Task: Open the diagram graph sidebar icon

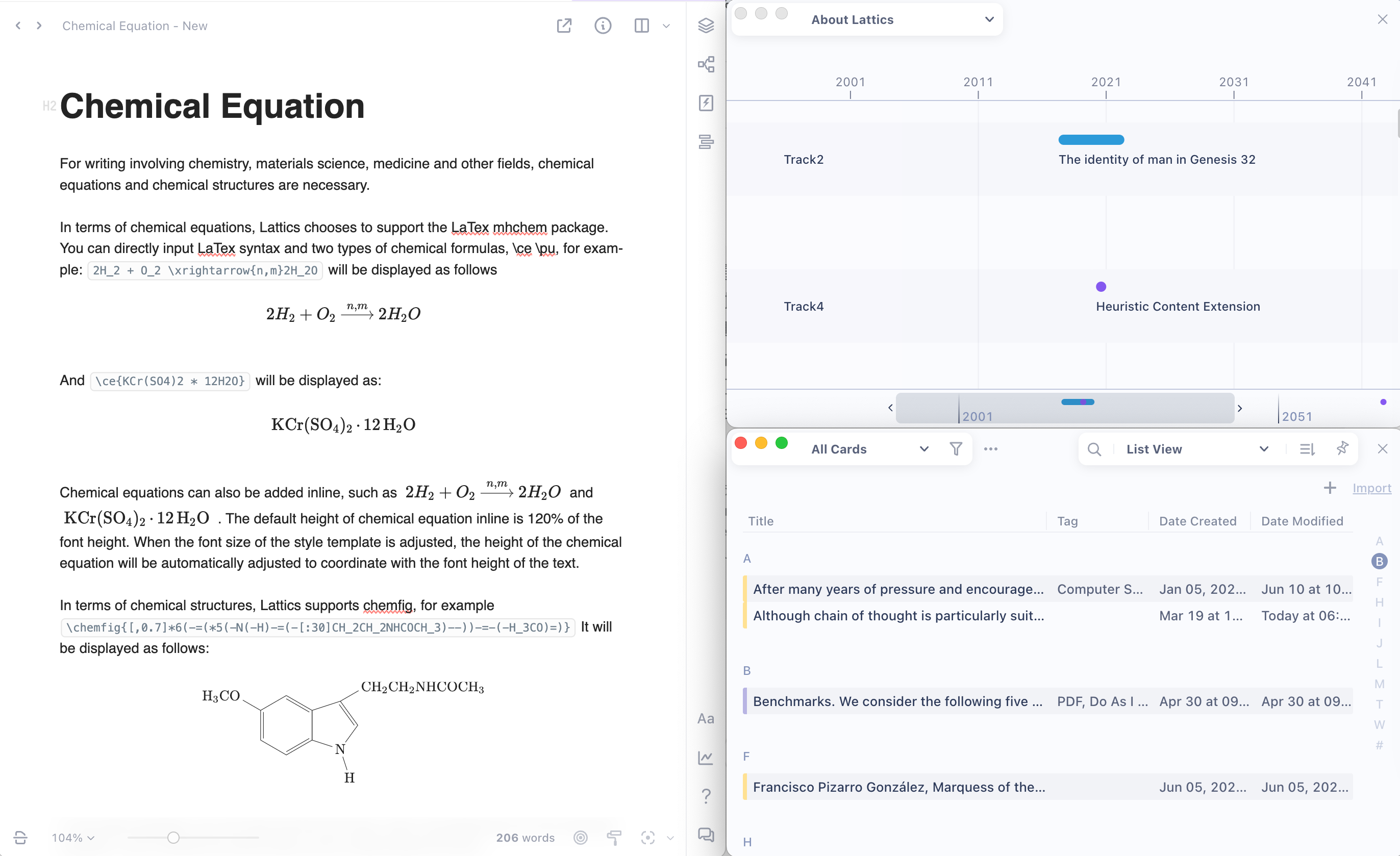Action: pos(706,64)
